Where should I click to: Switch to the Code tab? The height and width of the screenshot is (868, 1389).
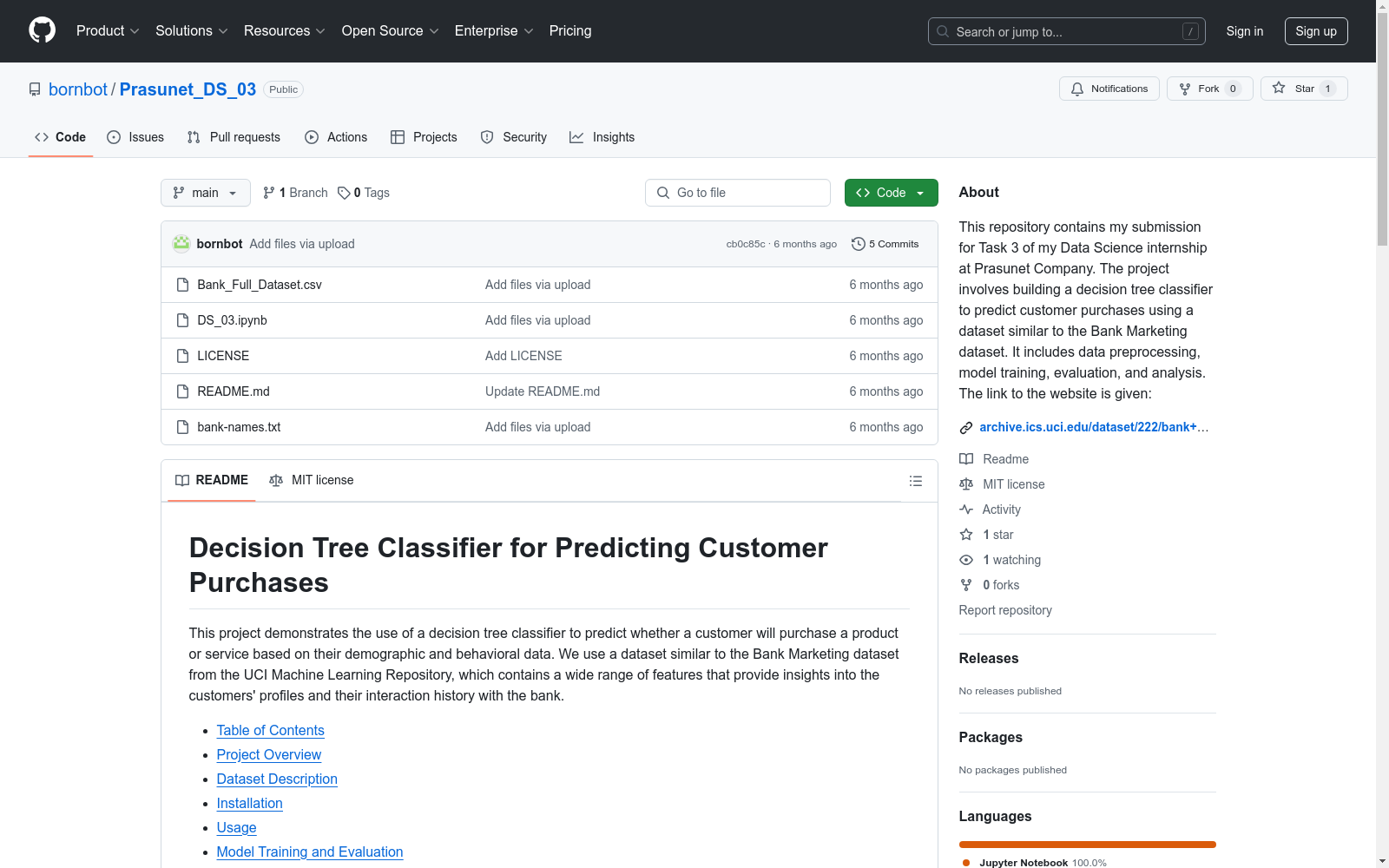[60, 137]
